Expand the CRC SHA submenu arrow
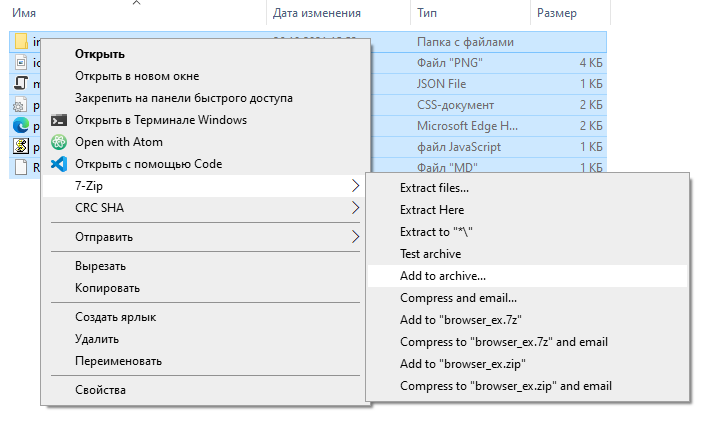The image size is (717, 436). [x=355, y=208]
